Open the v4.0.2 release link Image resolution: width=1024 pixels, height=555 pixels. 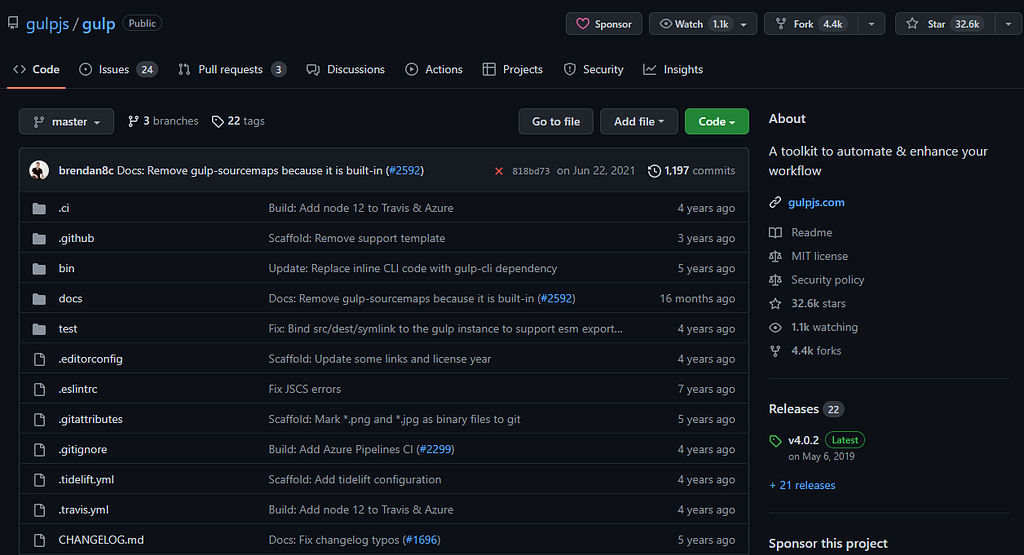pyautogui.click(x=803, y=440)
